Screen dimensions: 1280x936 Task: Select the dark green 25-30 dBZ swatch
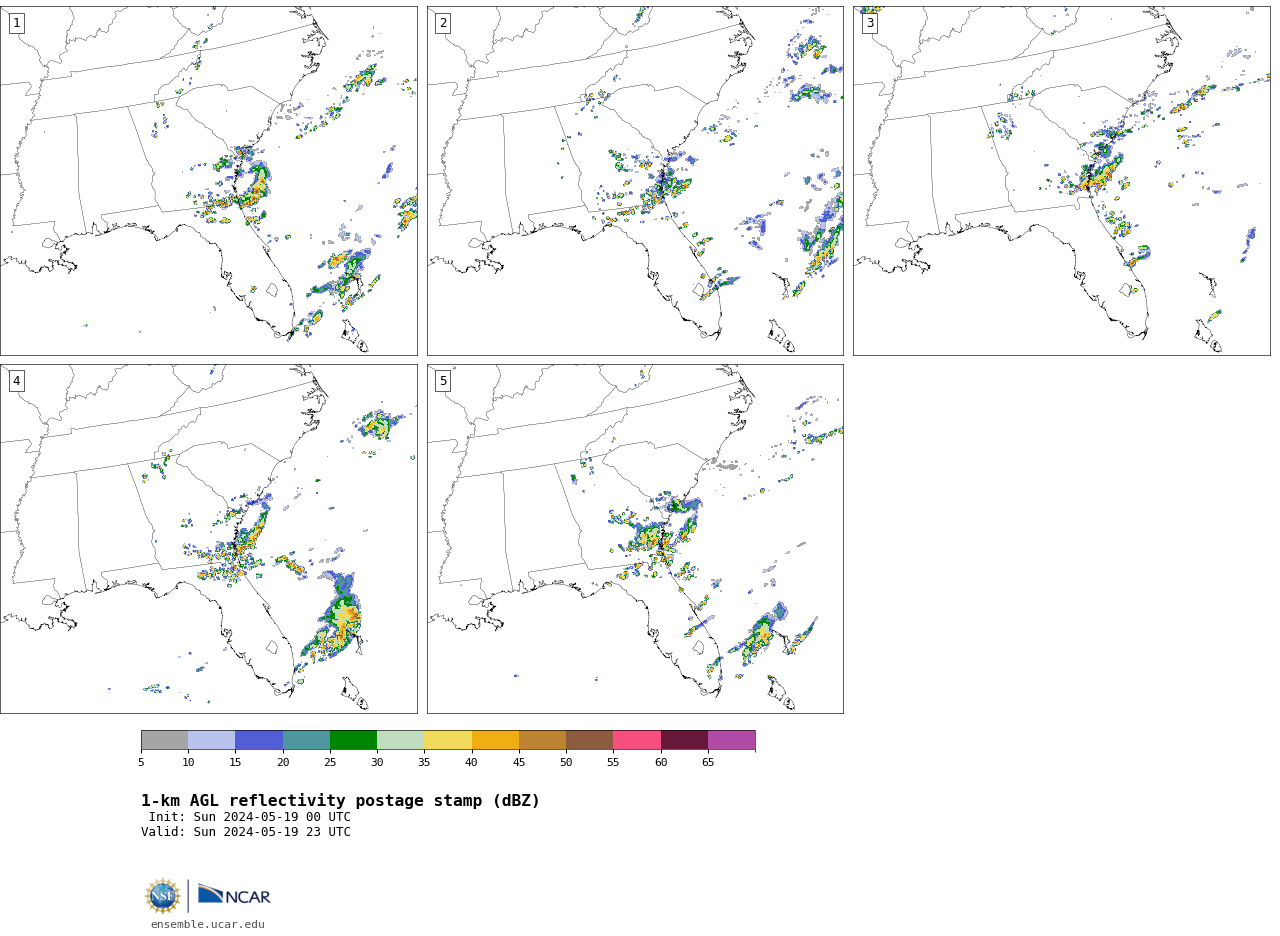click(353, 740)
